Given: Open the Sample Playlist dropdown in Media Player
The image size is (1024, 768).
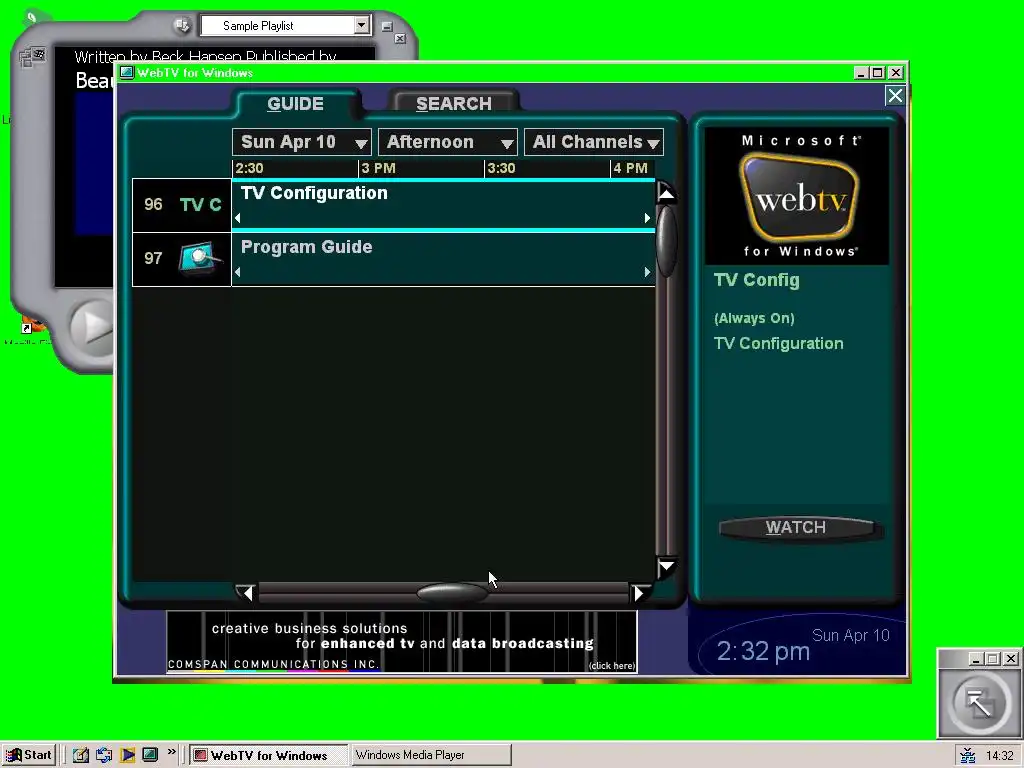Looking at the screenshot, I should point(361,25).
